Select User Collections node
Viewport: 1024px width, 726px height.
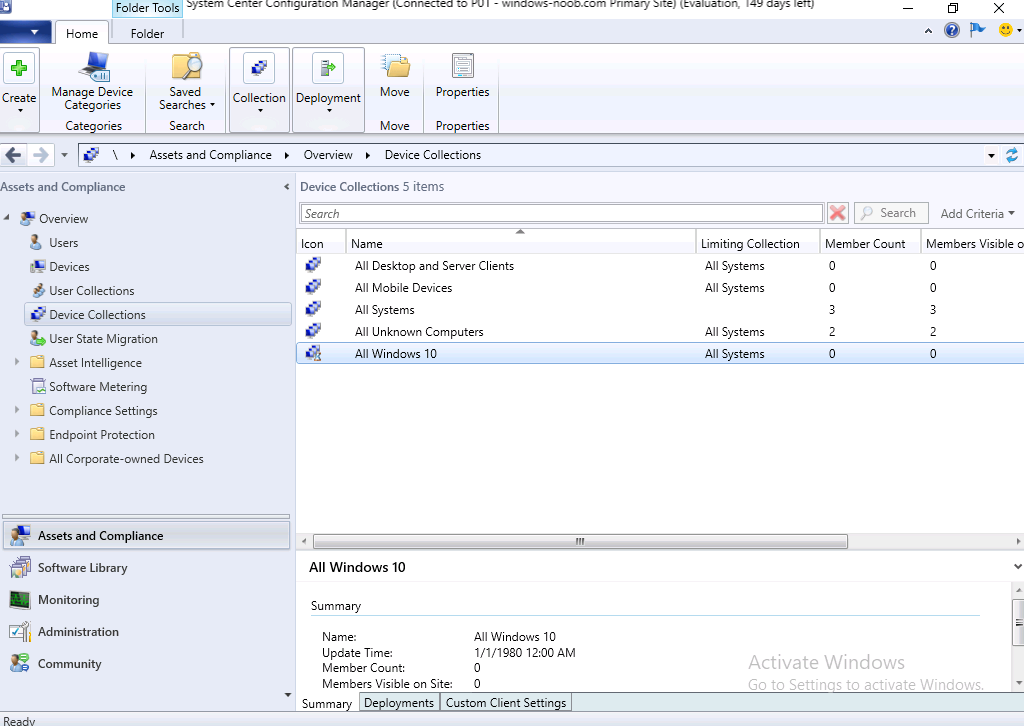[x=91, y=291]
